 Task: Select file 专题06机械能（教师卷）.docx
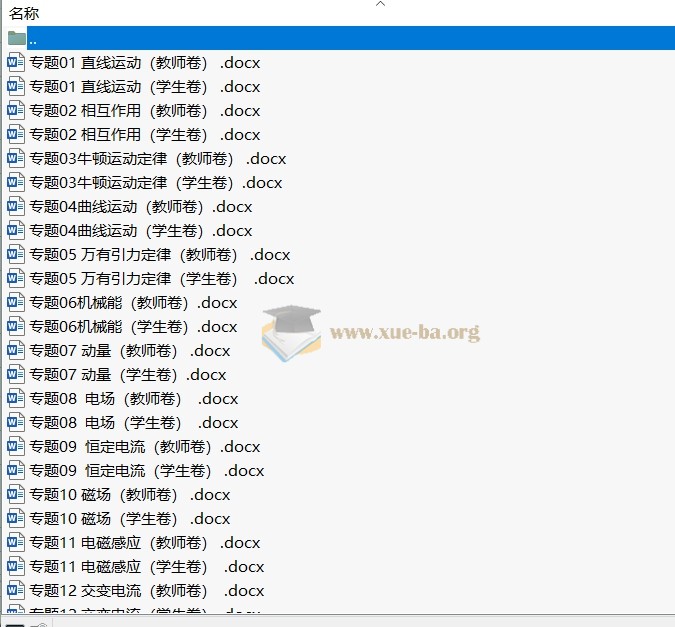133,303
